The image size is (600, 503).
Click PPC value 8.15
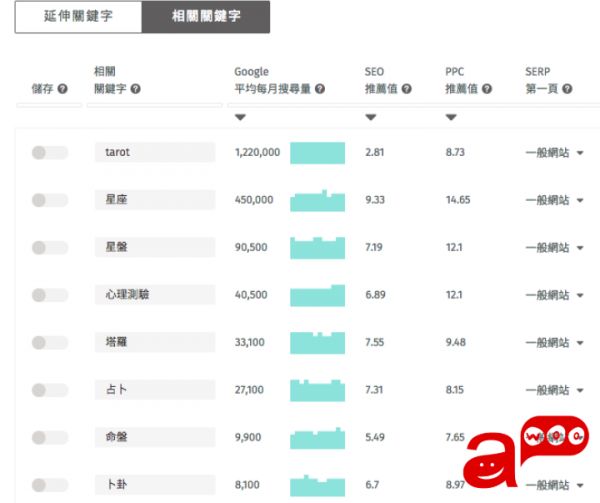pos(455,390)
